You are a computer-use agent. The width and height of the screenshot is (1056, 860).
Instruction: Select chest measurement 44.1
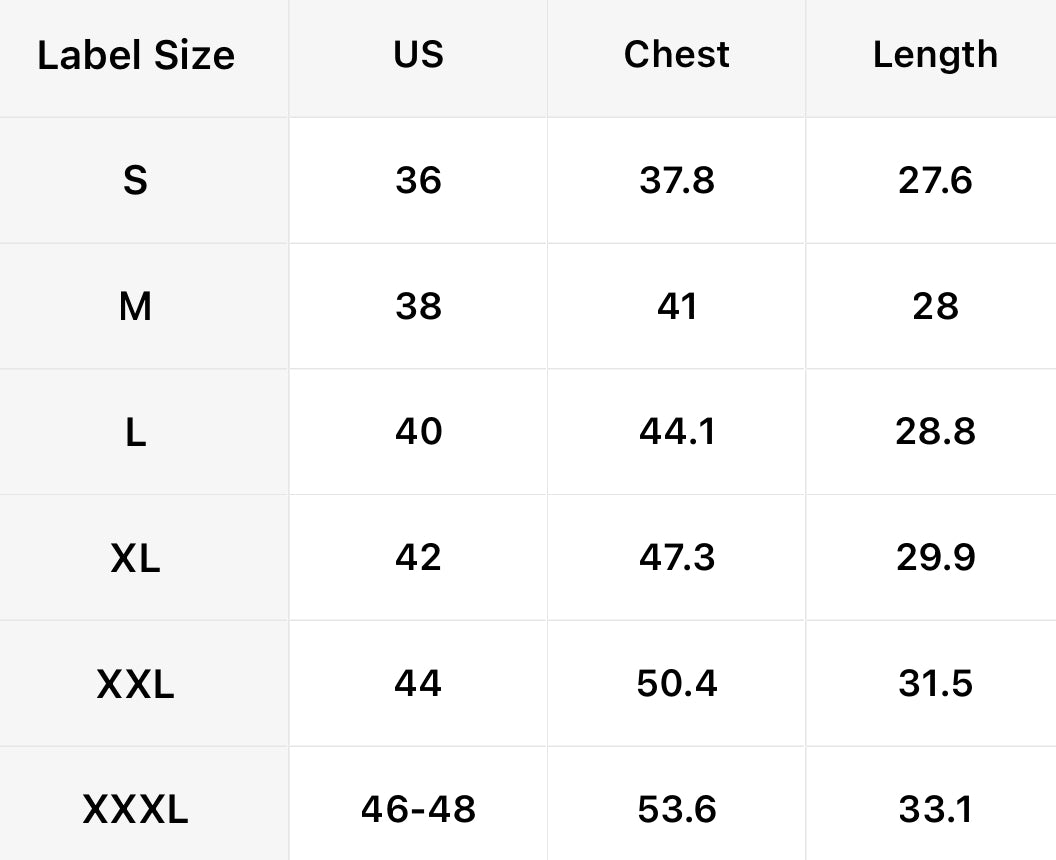(x=677, y=432)
